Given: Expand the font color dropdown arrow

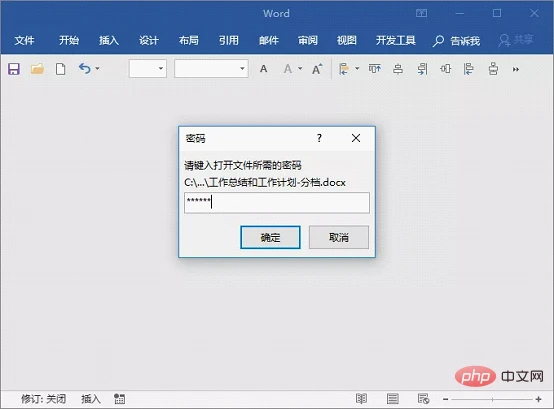Looking at the screenshot, I should [x=300, y=69].
